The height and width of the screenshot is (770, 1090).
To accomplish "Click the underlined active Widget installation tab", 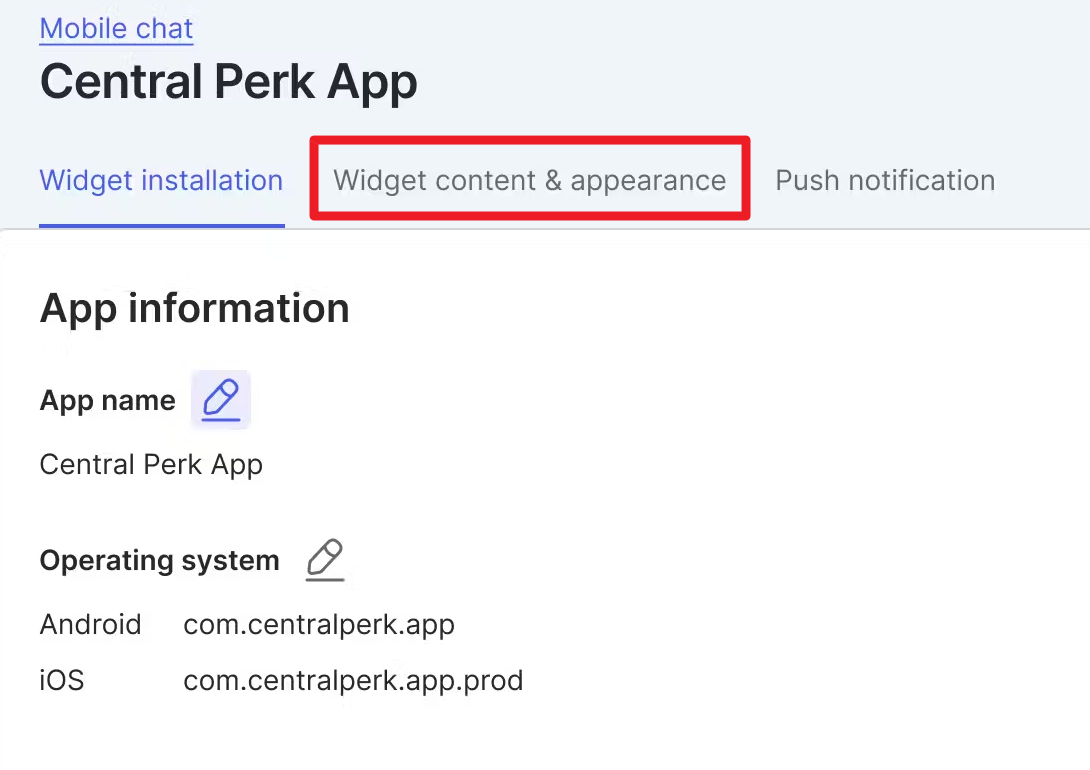I will click(161, 181).
